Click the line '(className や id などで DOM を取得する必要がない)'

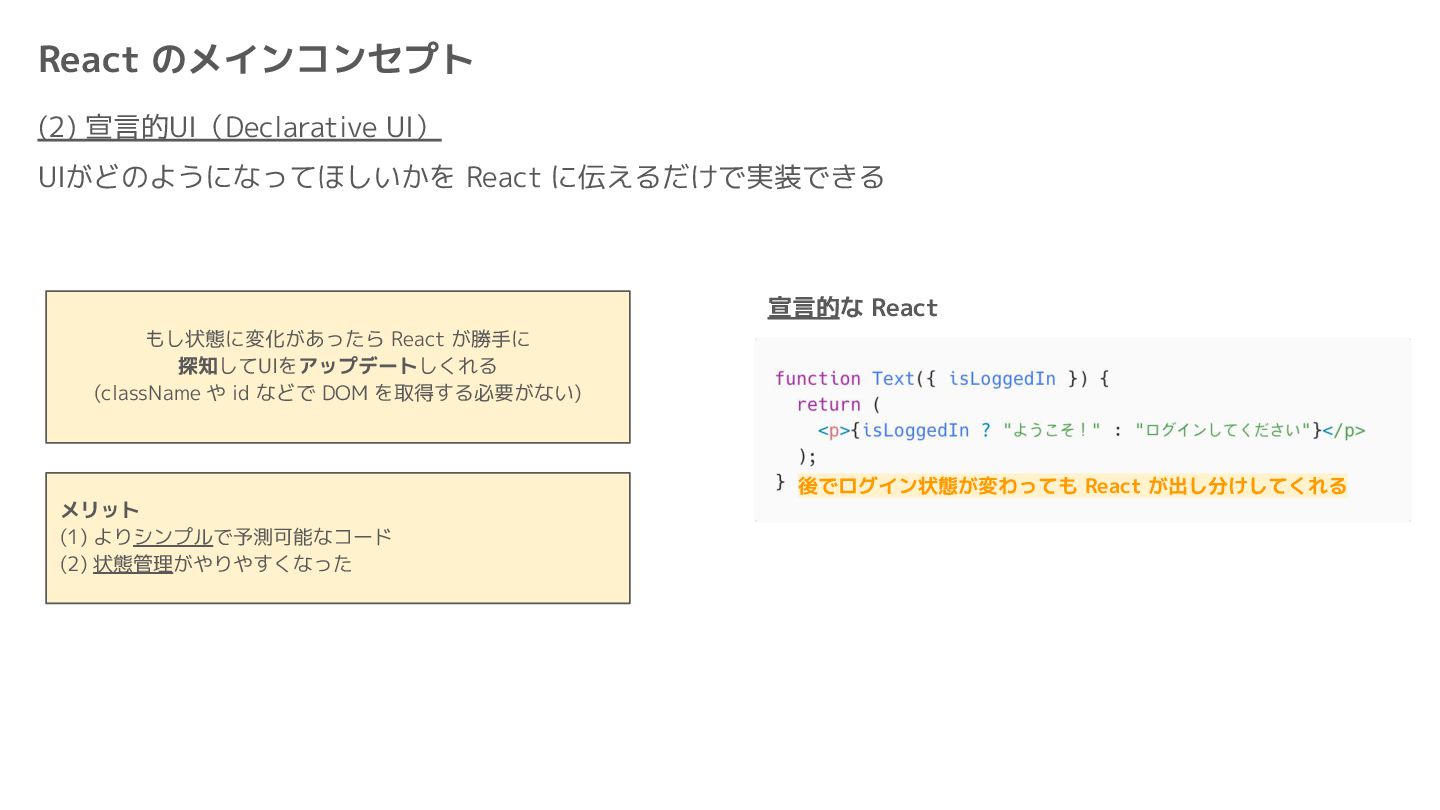338,393
